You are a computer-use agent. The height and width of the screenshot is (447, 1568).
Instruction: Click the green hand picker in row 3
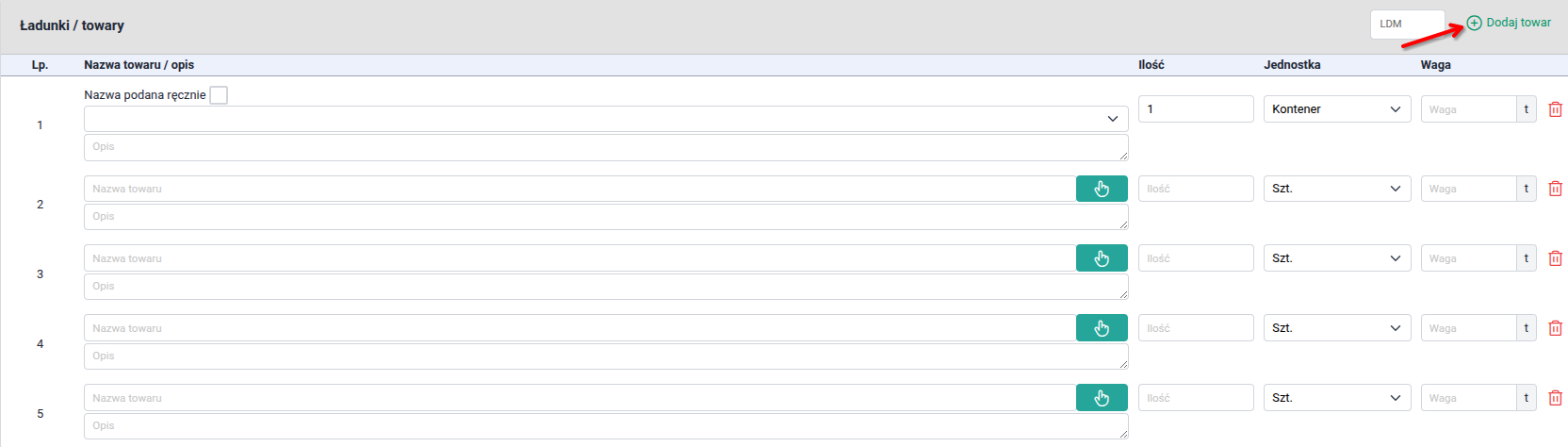(x=1102, y=259)
